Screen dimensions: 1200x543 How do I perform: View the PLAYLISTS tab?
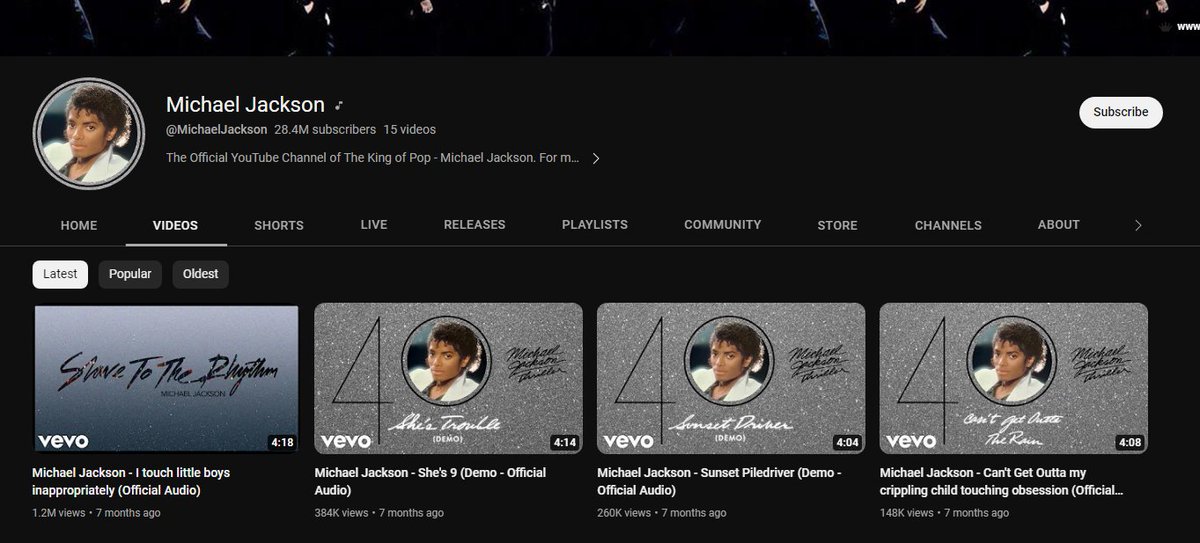[x=595, y=224]
